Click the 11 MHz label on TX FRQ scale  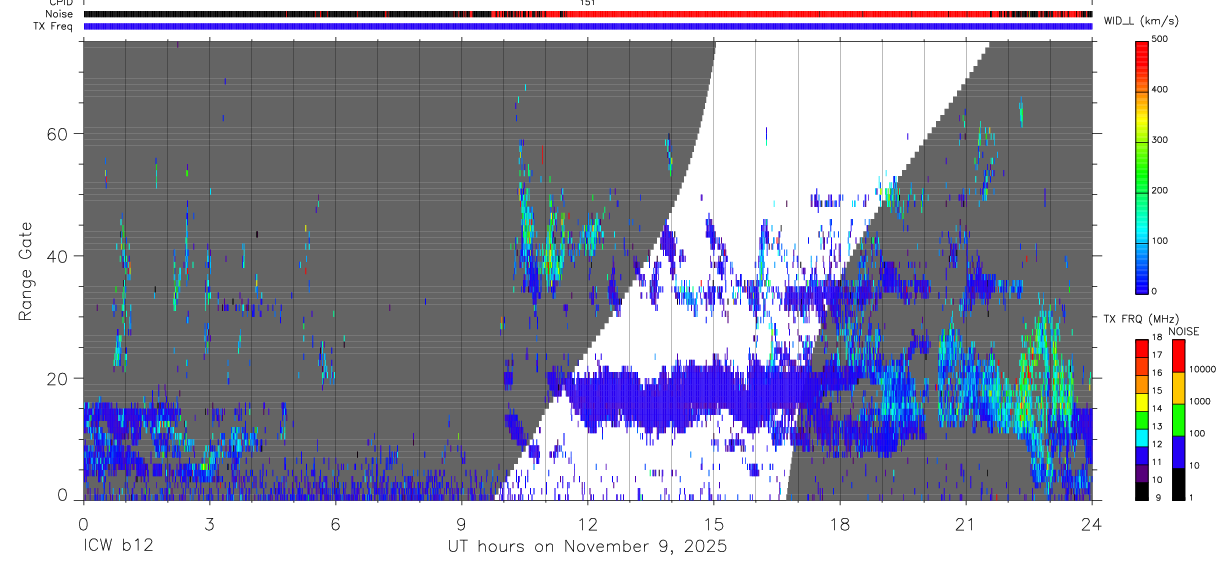click(x=1159, y=462)
